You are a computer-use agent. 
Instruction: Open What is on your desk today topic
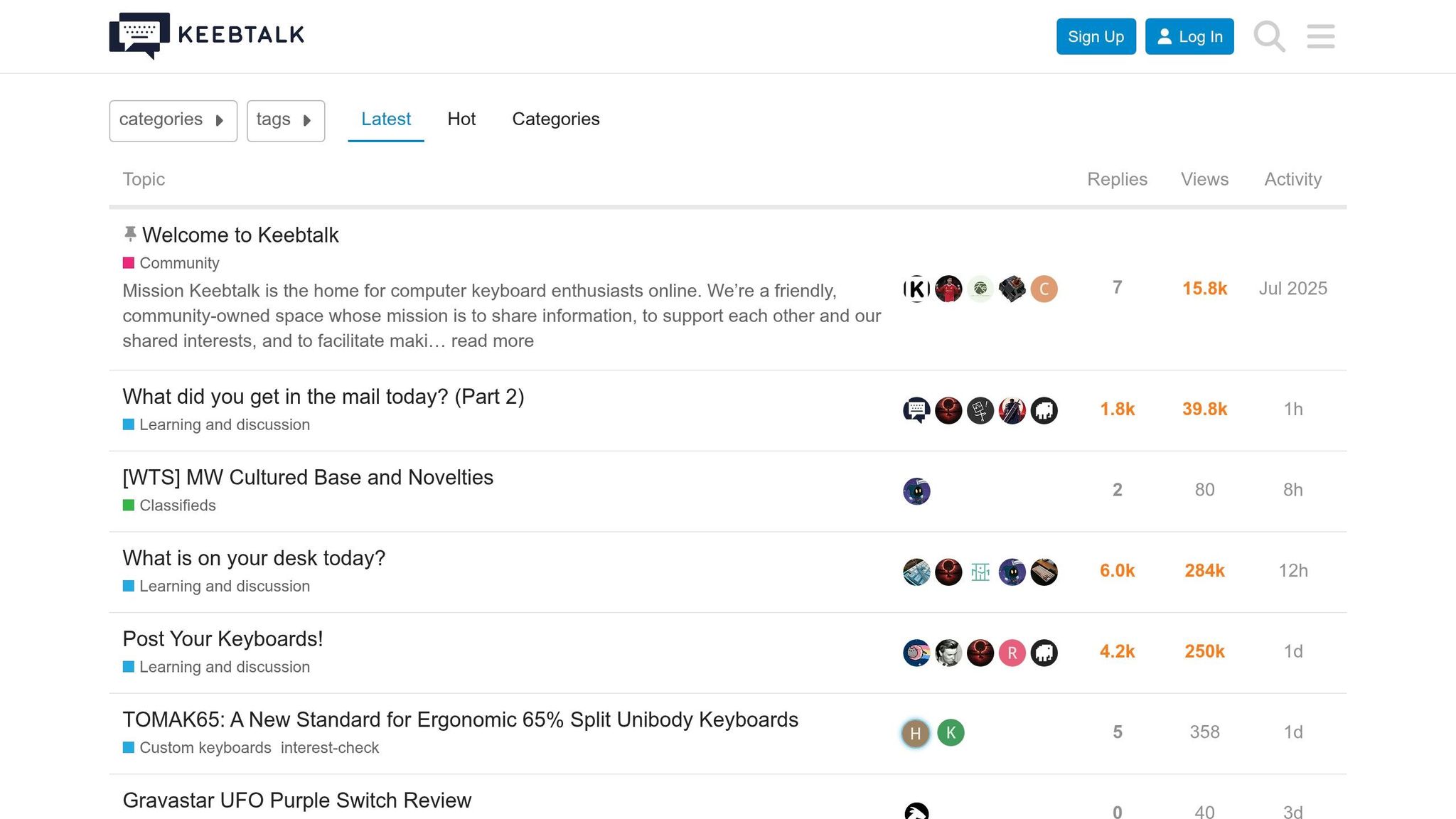(254, 558)
